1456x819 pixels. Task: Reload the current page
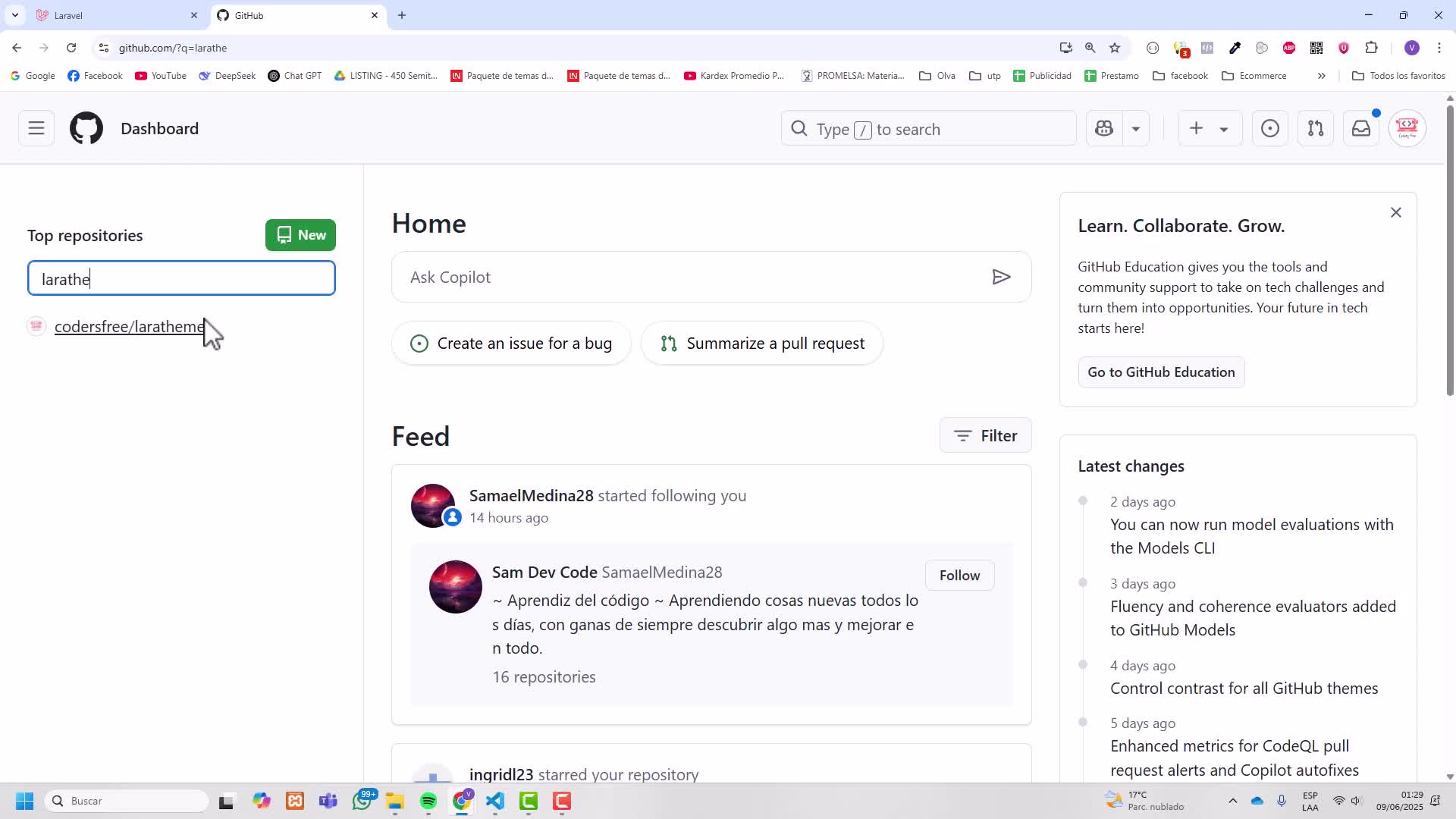[x=71, y=48]
